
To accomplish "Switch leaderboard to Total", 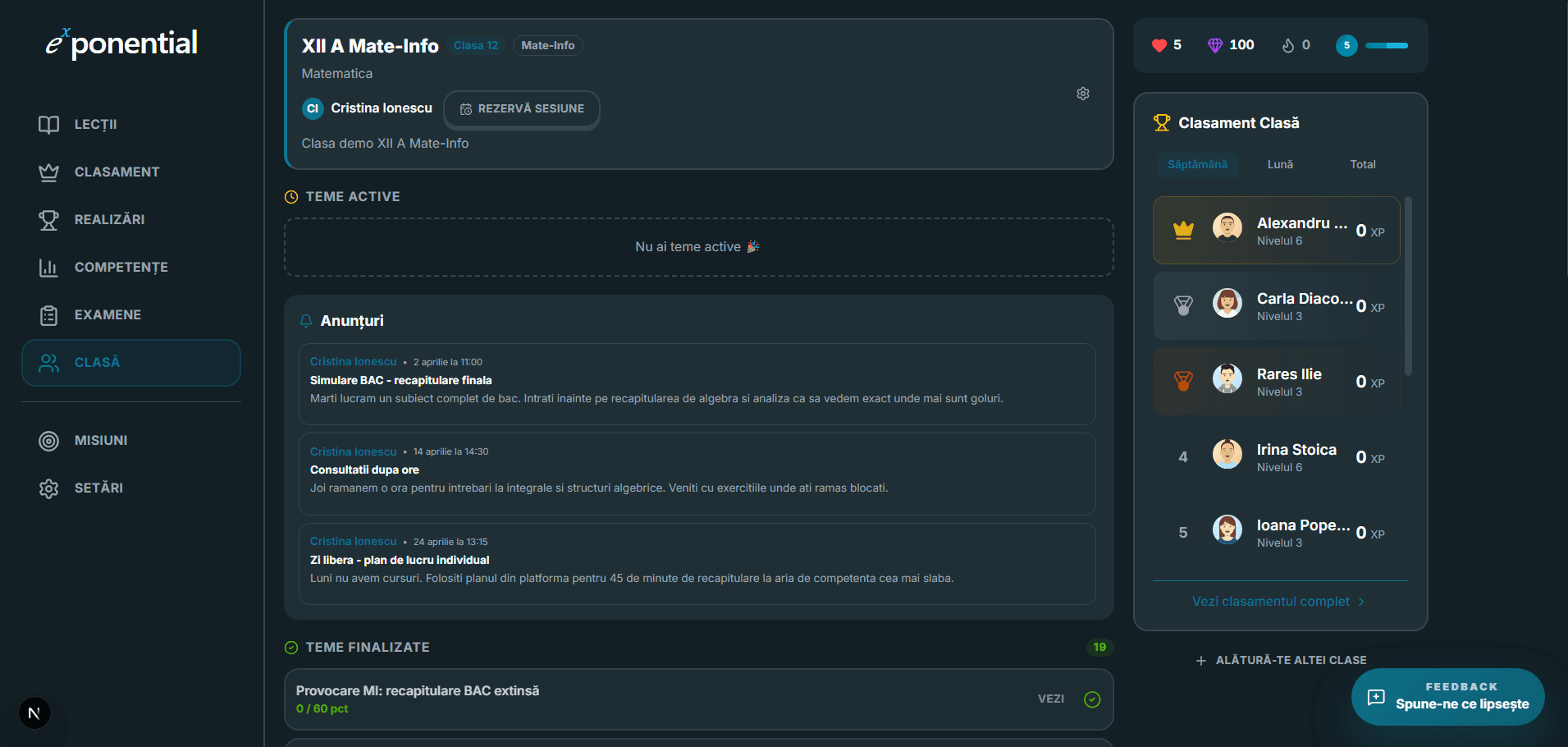I will tap(1363, 164).
